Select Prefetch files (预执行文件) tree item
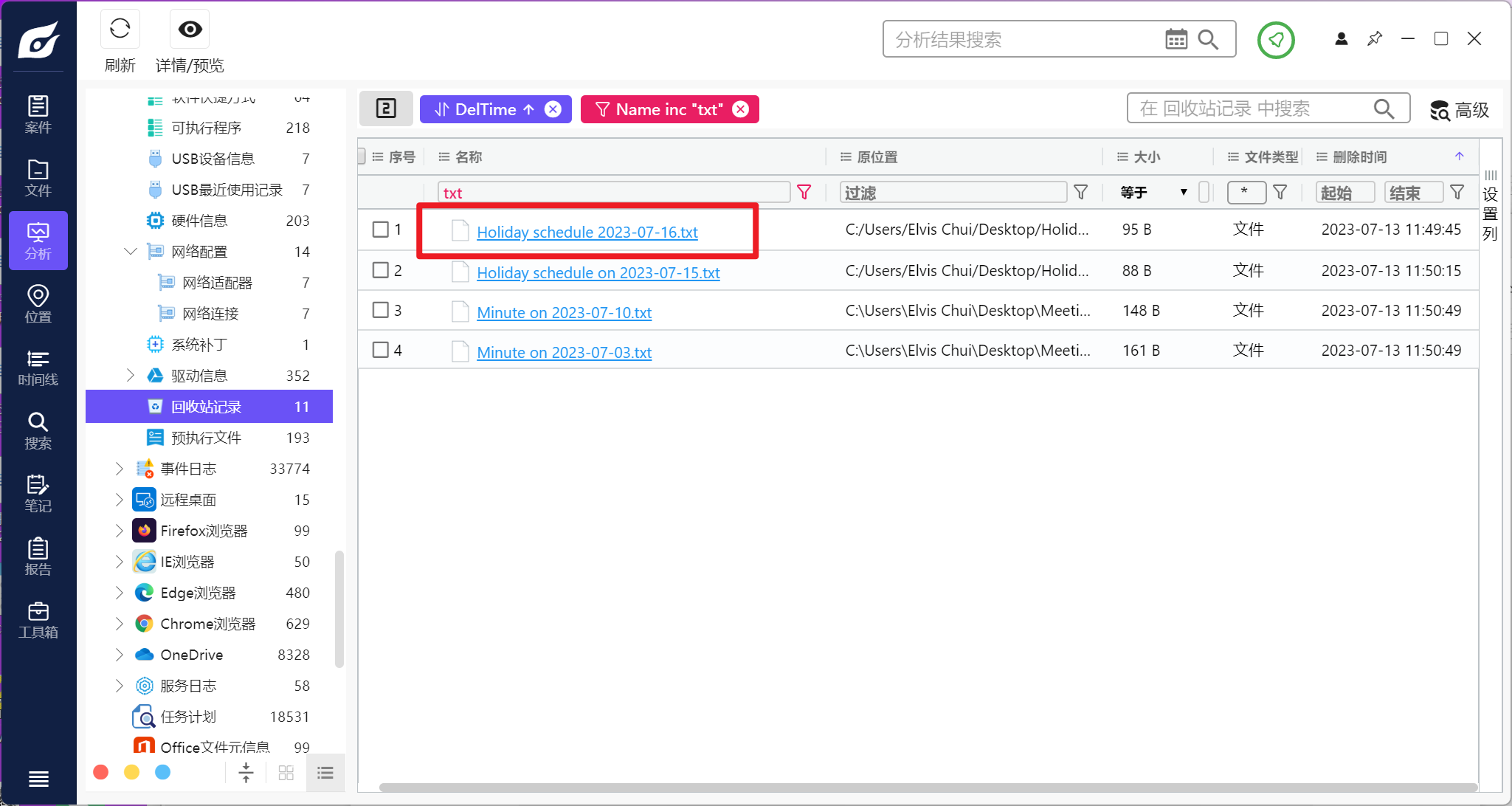This screenshot has width=1512, height=806. [206, 438]
